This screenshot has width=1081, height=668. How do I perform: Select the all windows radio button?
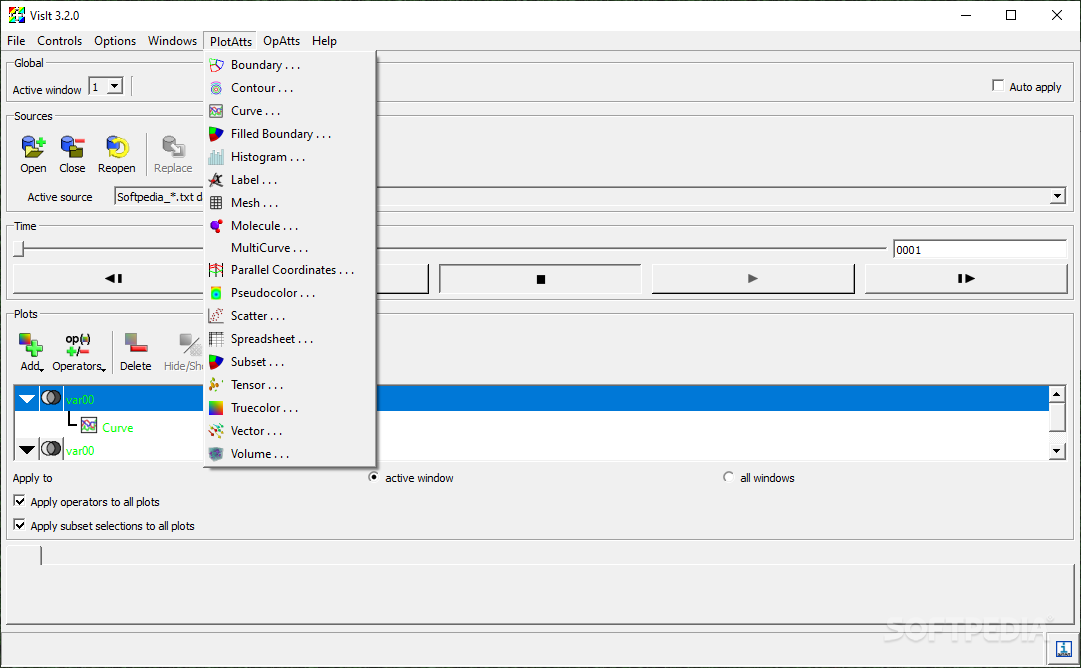(728, 477)
